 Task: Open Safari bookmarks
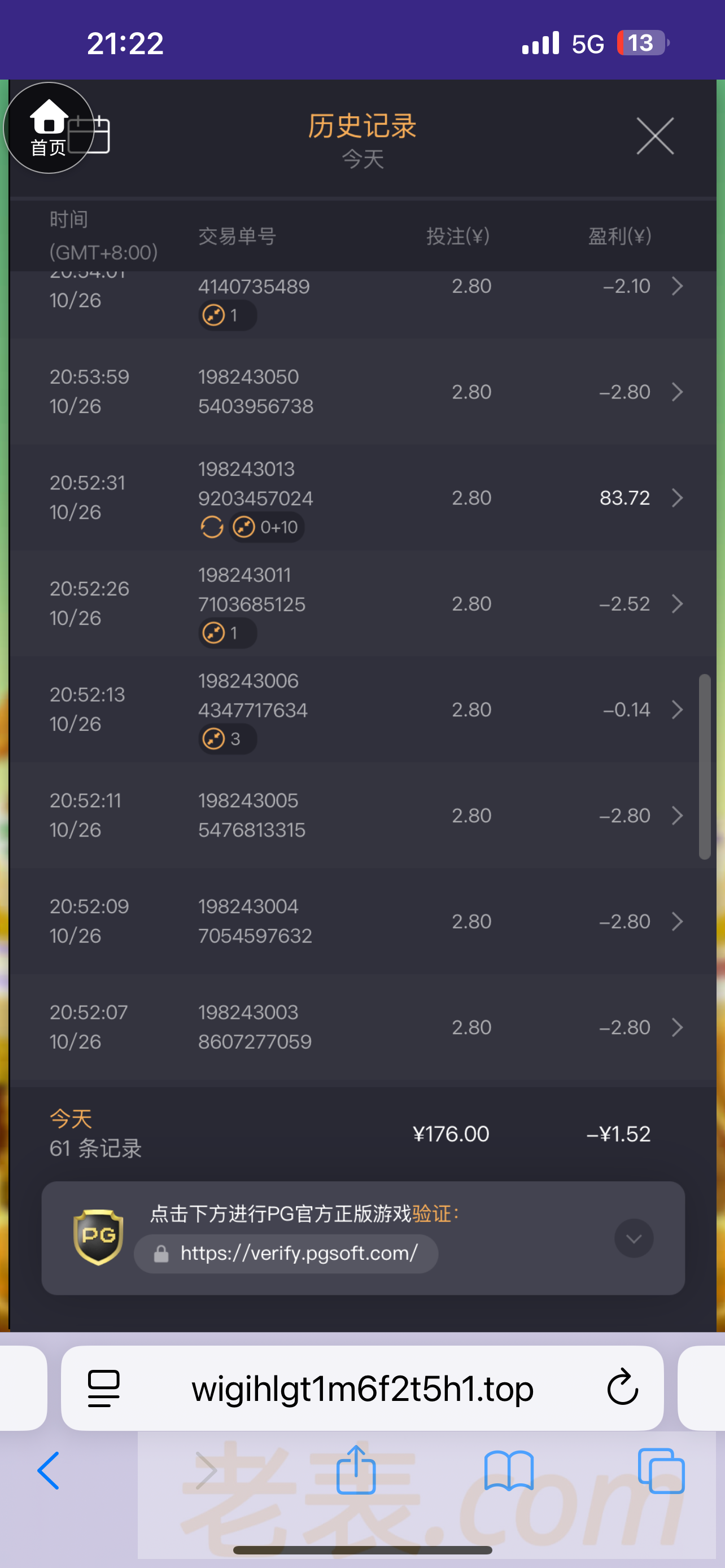(509, 1470)
